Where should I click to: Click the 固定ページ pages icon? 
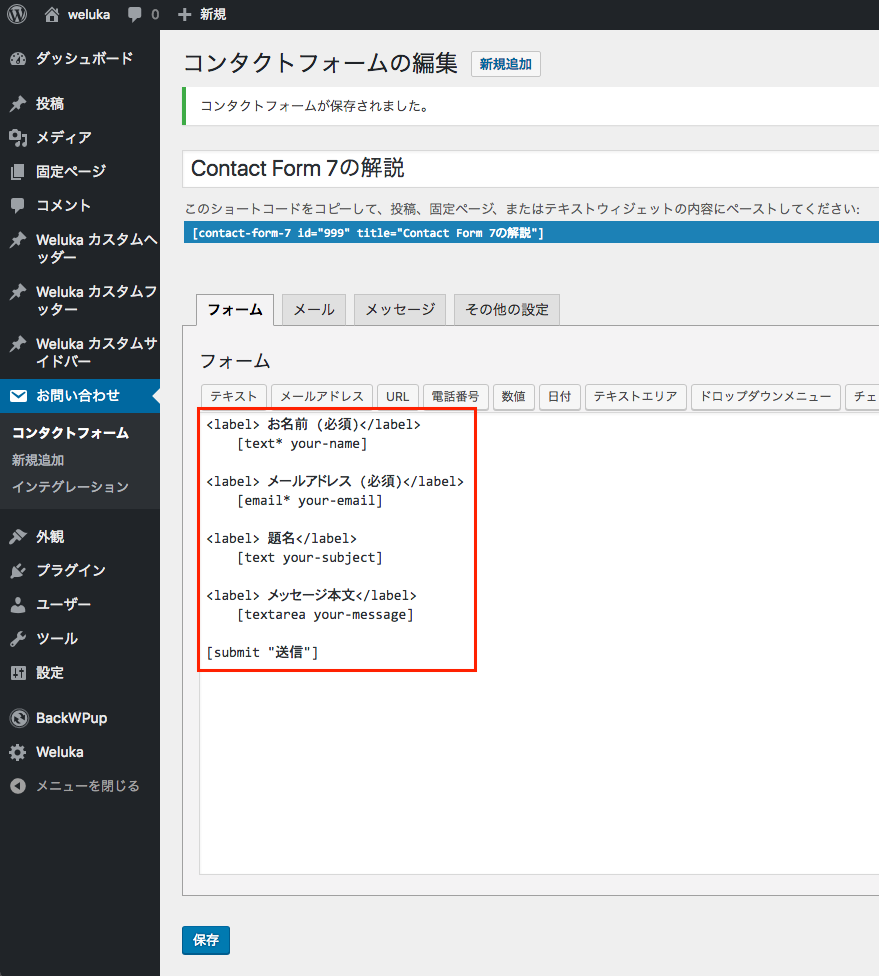[x=18, y=172]
